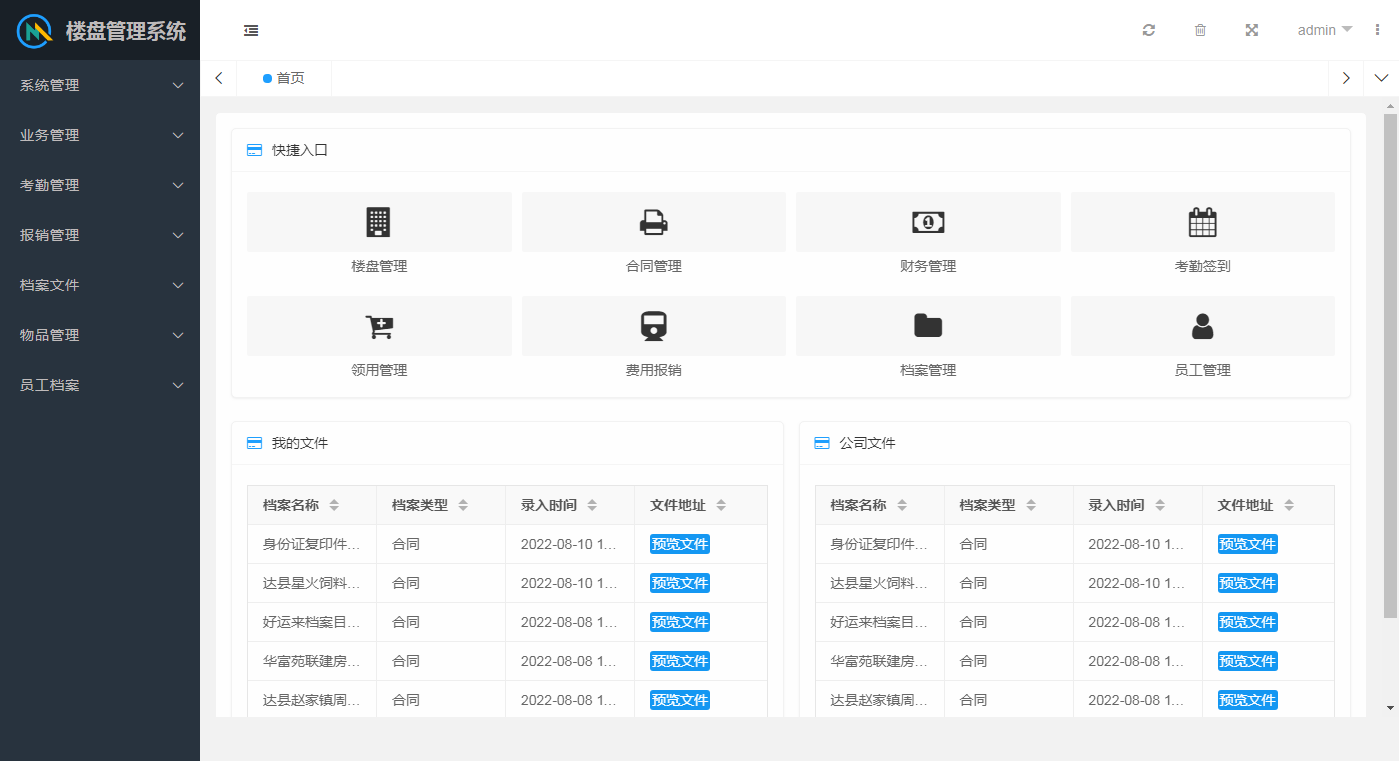Sort 我的文件 table by 录入时间

point(592,505)
